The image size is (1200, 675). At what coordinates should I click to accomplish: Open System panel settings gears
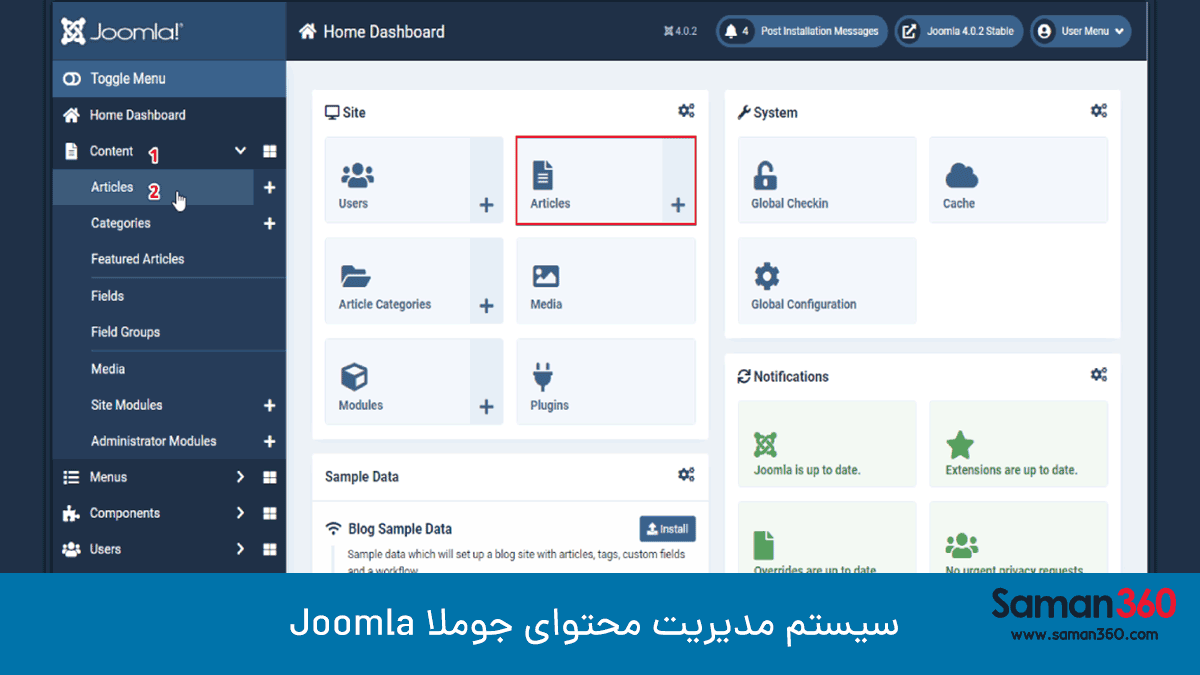1099,111
